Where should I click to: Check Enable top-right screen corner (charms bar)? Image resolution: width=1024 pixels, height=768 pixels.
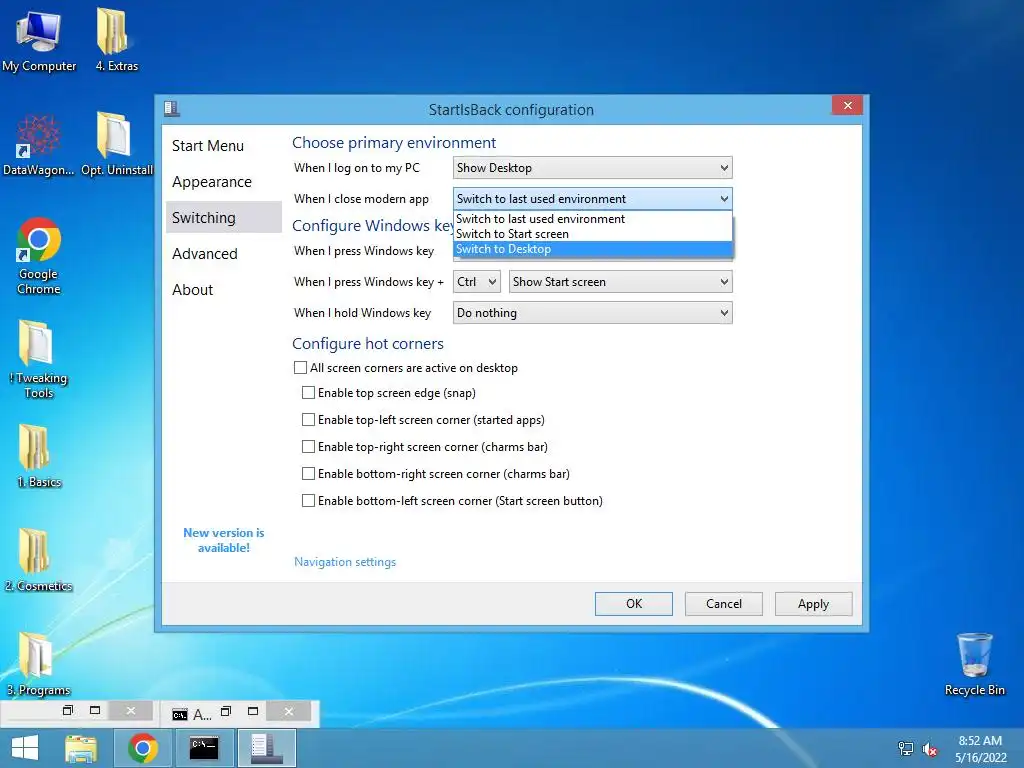pos(308,447)
